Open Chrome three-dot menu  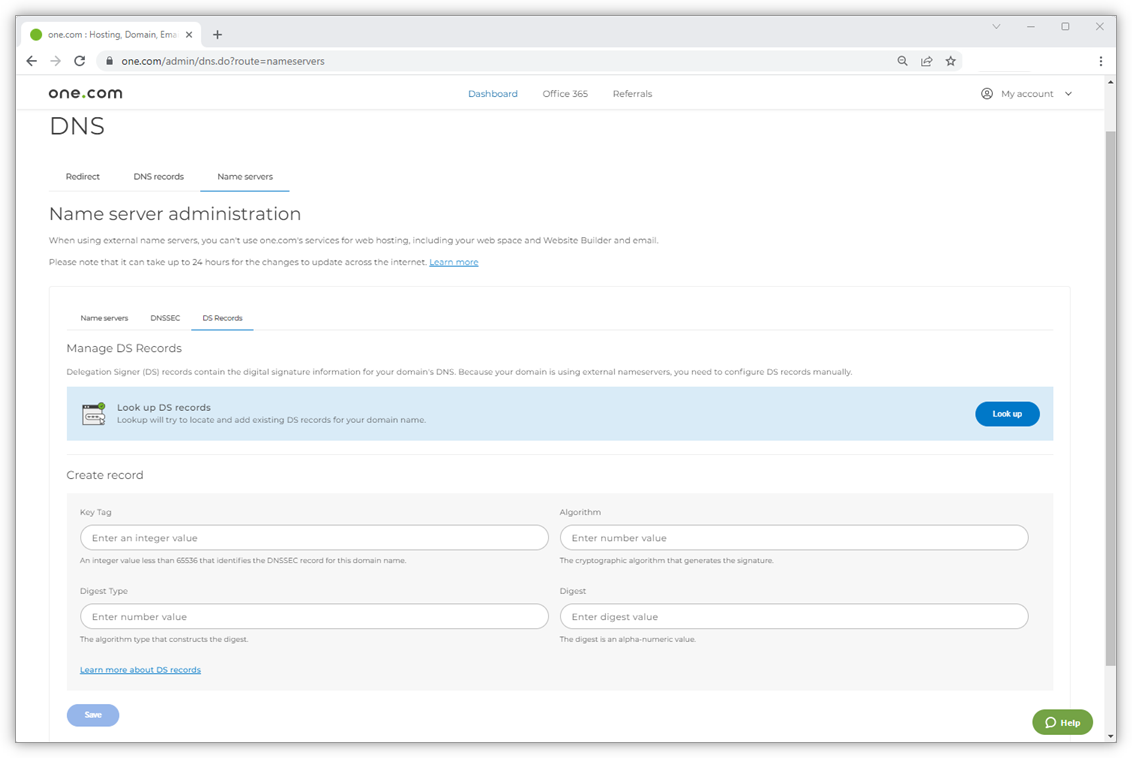tap(1101, 61)
